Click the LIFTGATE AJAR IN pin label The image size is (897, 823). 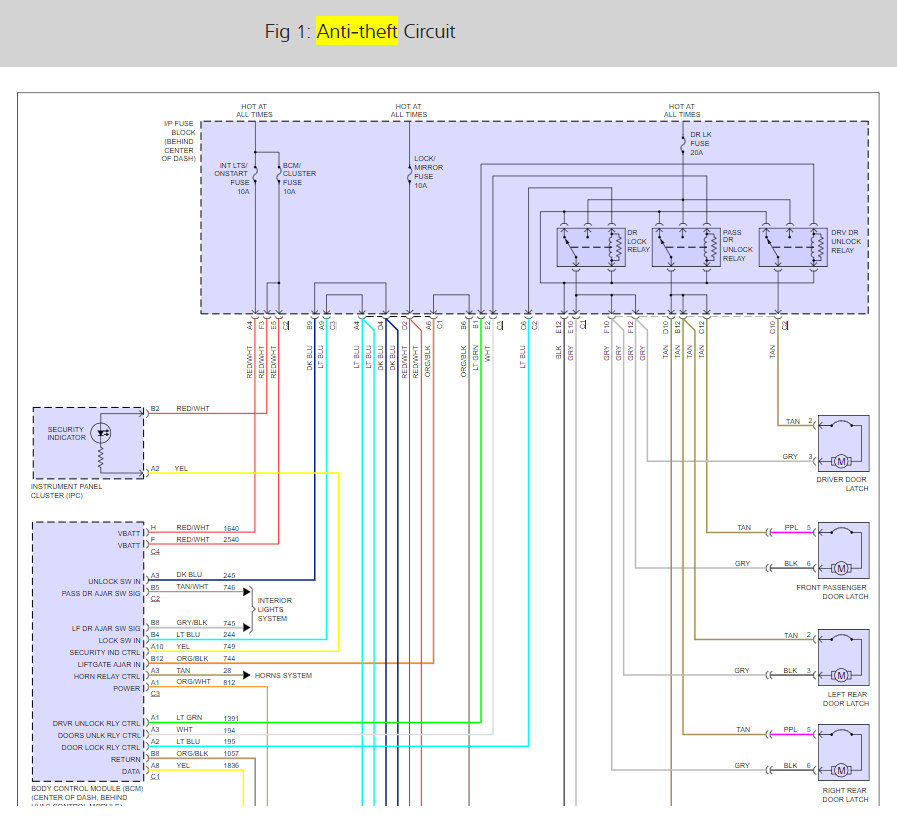[x=109, y=665]
